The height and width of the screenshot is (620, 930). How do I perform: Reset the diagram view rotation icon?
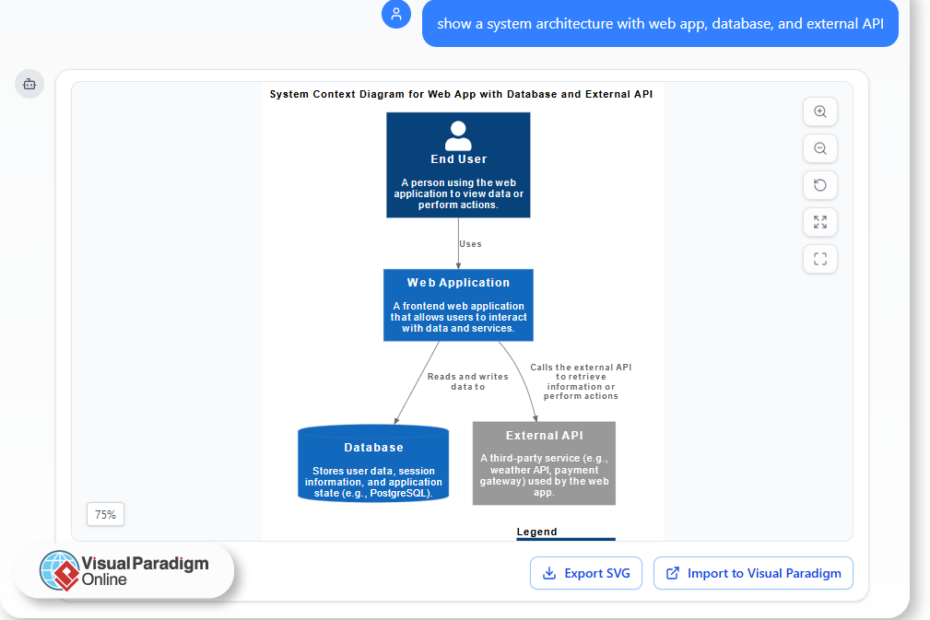820,185
